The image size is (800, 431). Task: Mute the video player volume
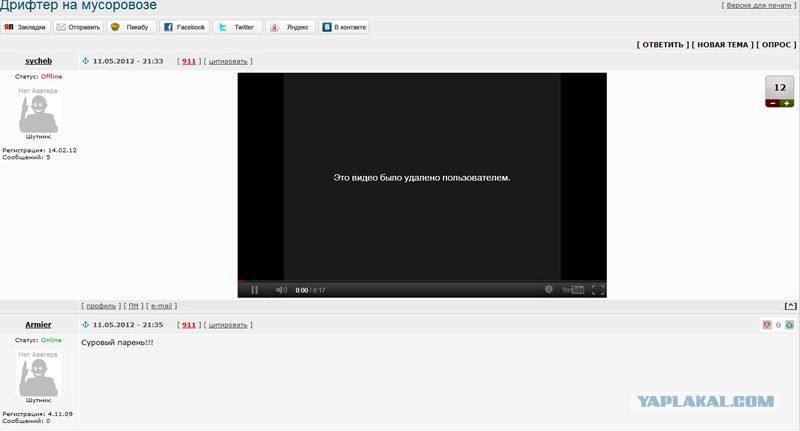(x=281, y=290)
